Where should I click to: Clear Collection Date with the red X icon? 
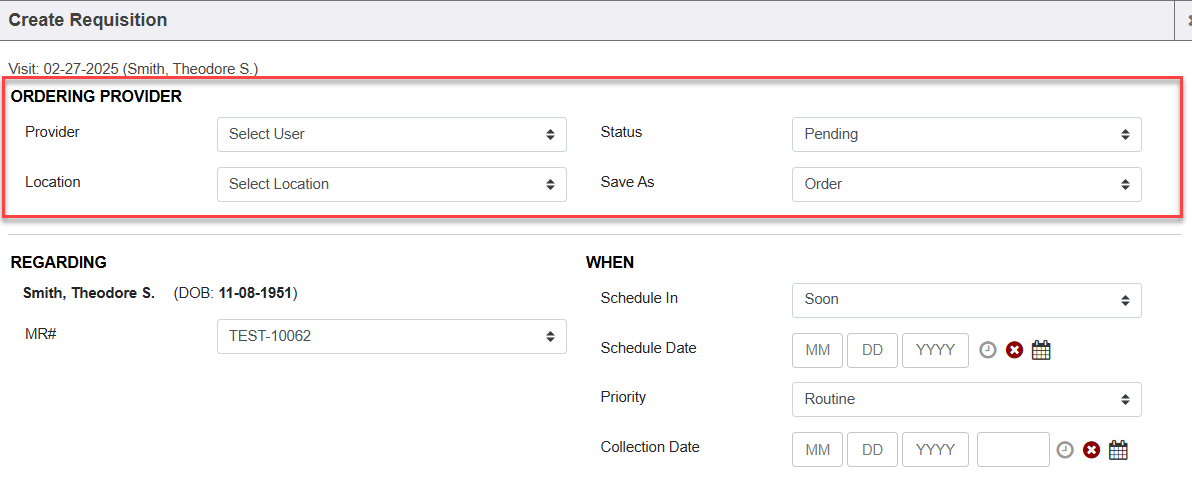point(1091,450)
